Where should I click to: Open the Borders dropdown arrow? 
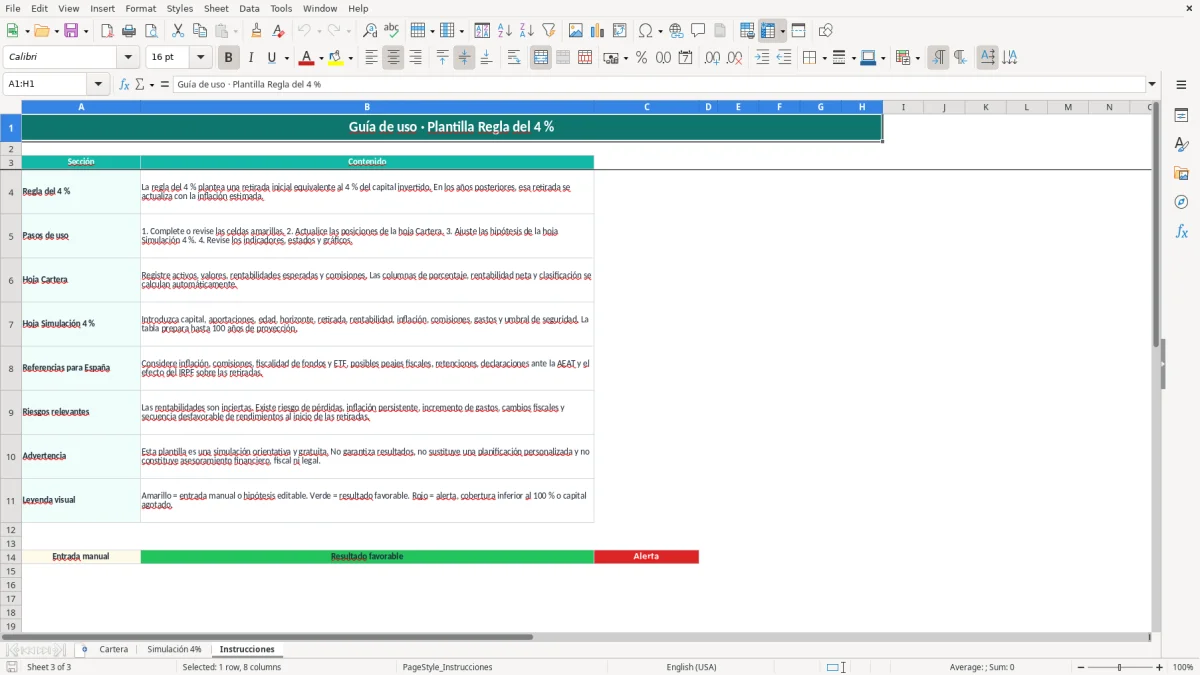click(823, 58)
